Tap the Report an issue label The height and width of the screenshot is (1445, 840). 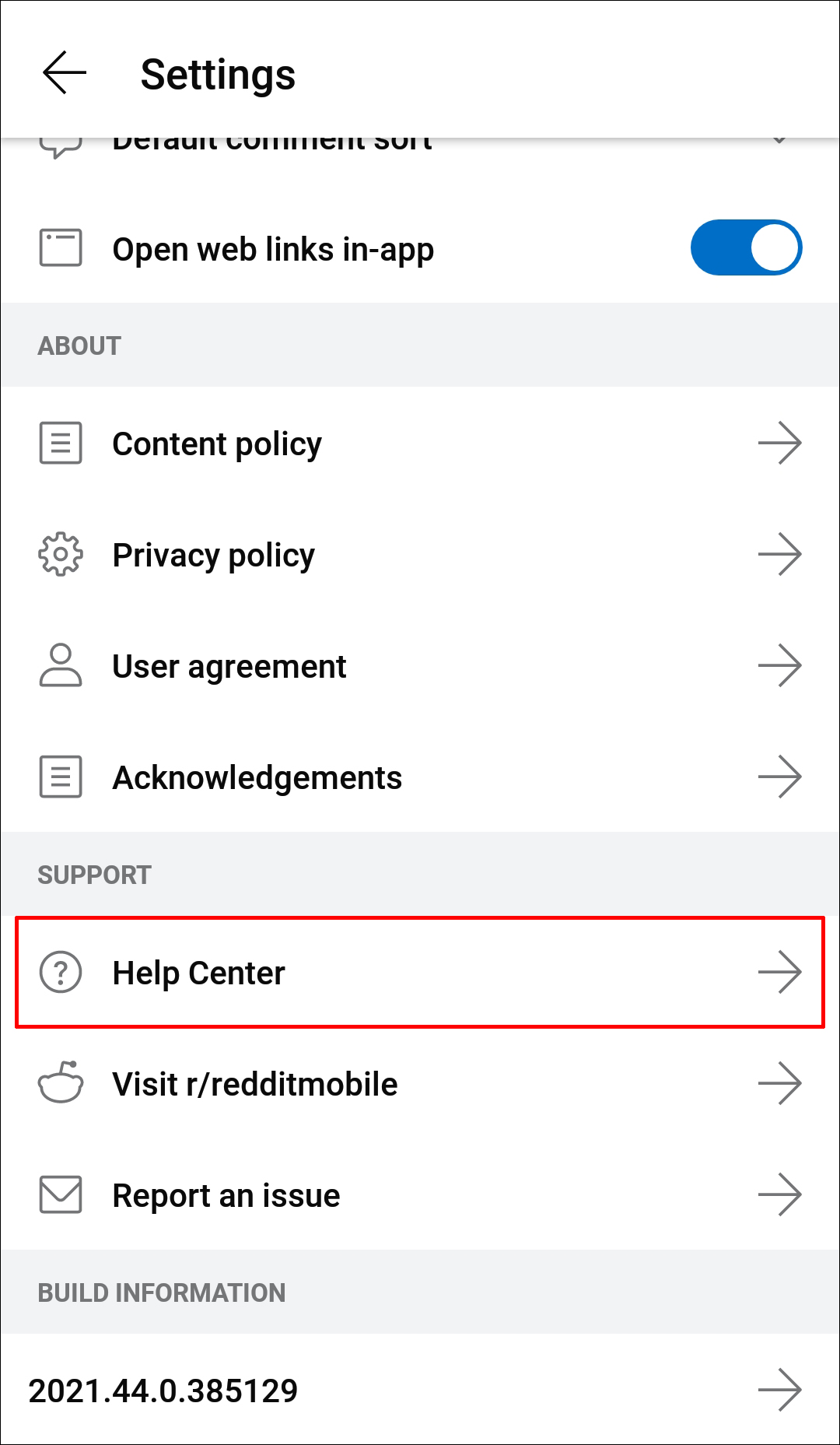226,1196
